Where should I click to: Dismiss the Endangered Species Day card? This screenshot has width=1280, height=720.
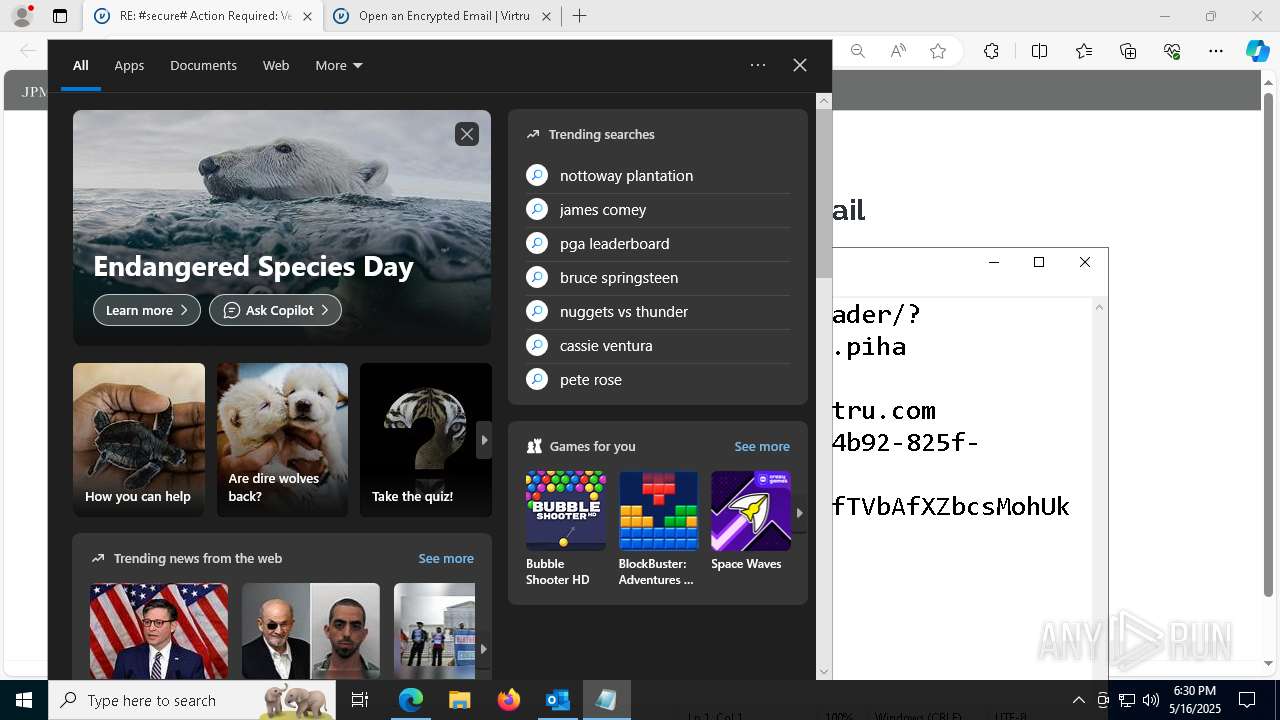[x=467, y=134]
